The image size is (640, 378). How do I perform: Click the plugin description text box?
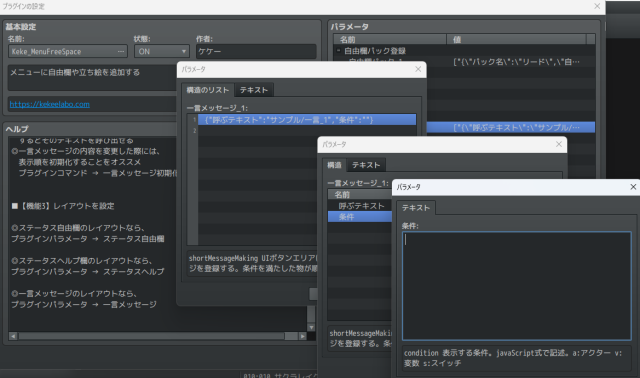coord(92,78)
